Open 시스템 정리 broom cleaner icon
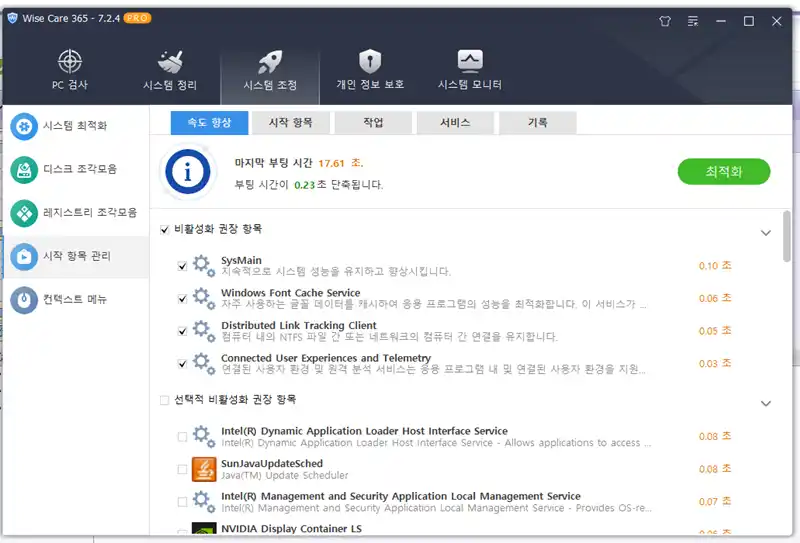Screen dimensions: 800x543 (x=170, y=62)
